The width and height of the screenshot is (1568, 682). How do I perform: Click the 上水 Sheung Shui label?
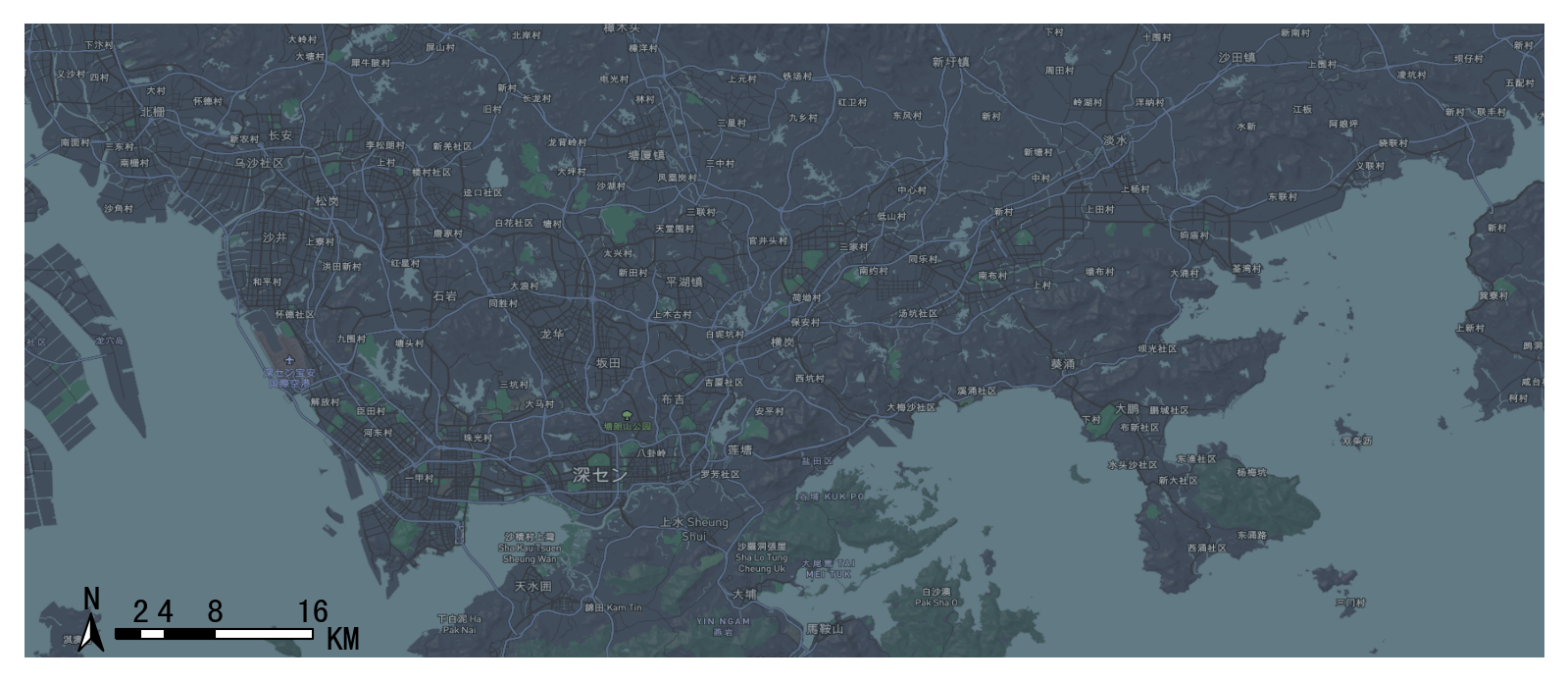(694, 529)
